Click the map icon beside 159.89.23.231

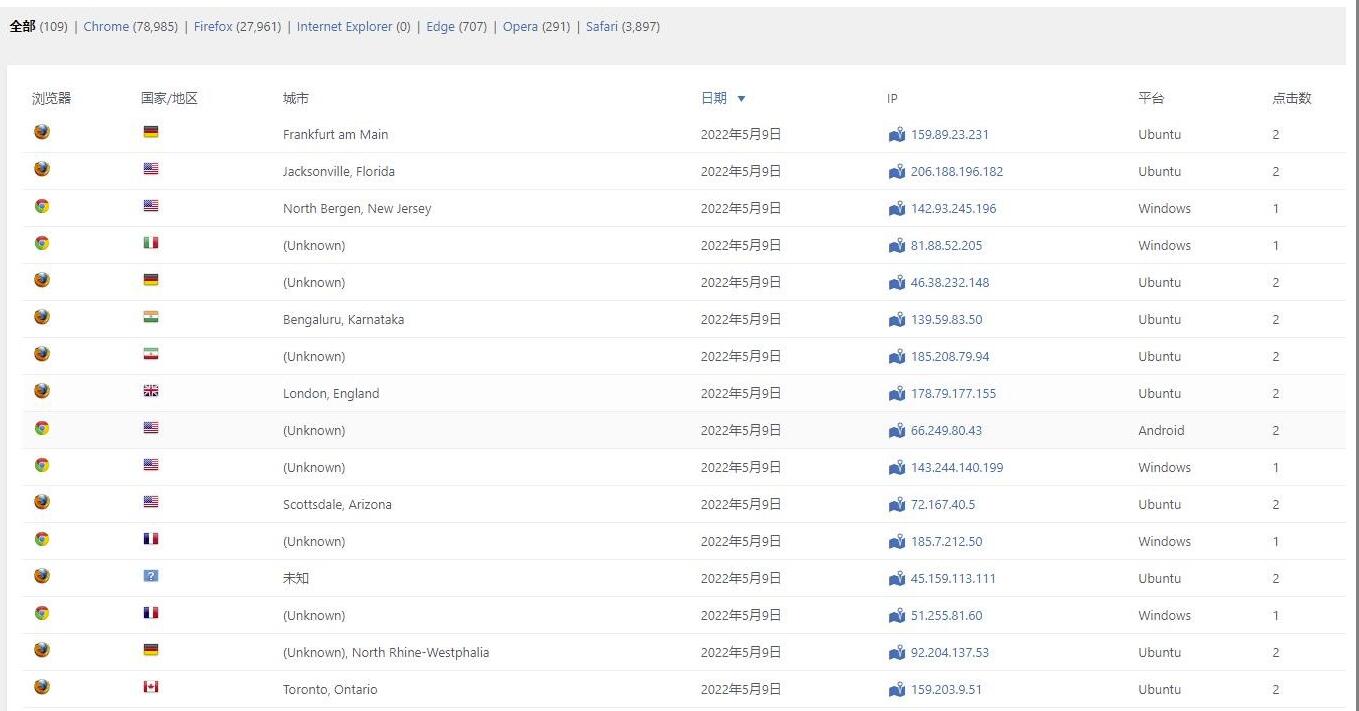897,135
